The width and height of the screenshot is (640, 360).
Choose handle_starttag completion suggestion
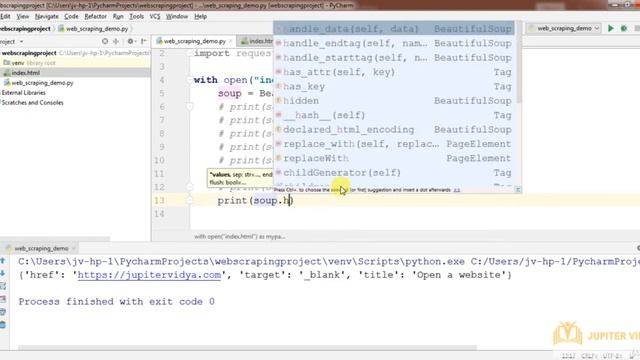(394, 58)
